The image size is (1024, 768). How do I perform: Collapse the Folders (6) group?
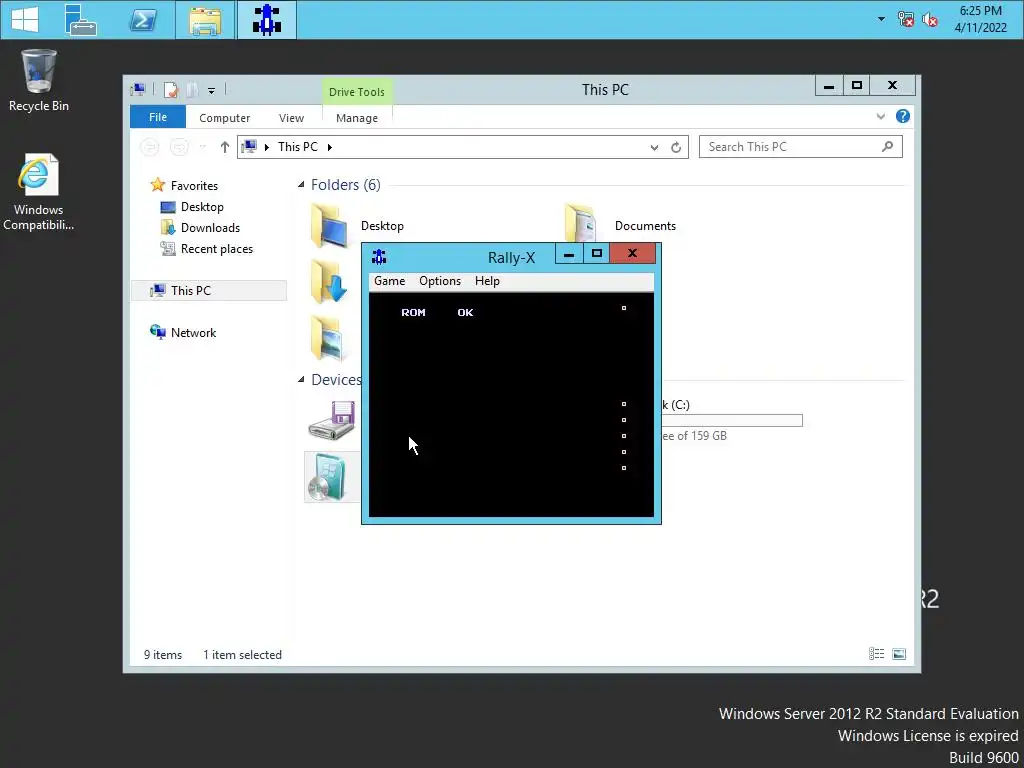[301, 185]
